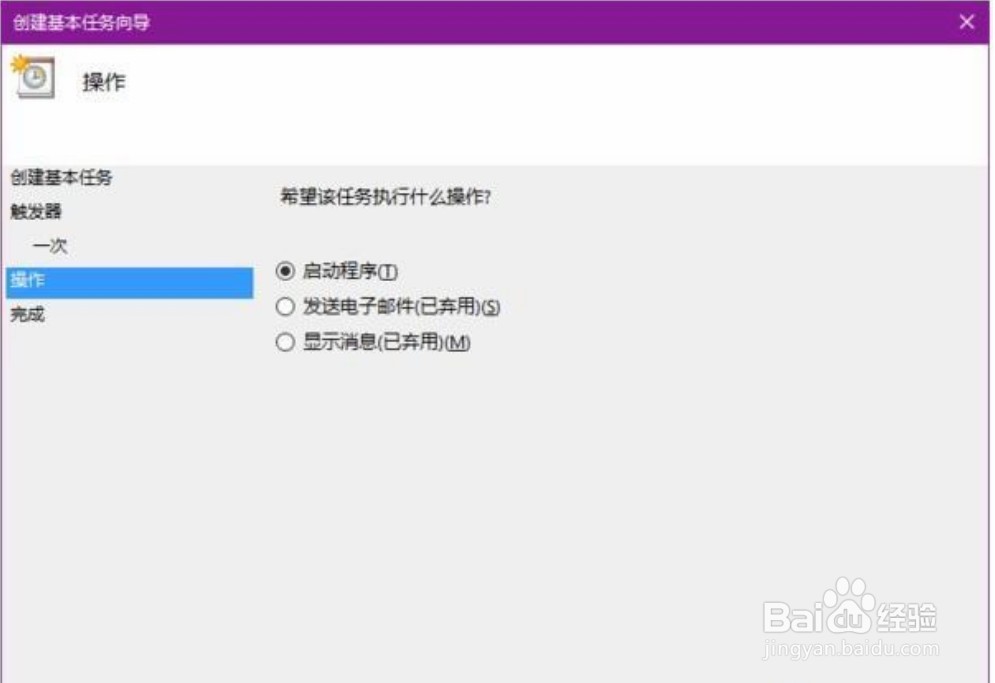Click the task scheduler clock icon

pos(33,77)
